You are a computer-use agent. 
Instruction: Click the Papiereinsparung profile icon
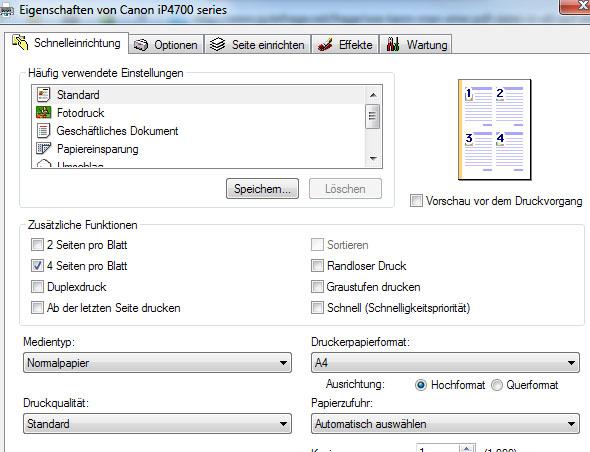(x=43, y=148)
